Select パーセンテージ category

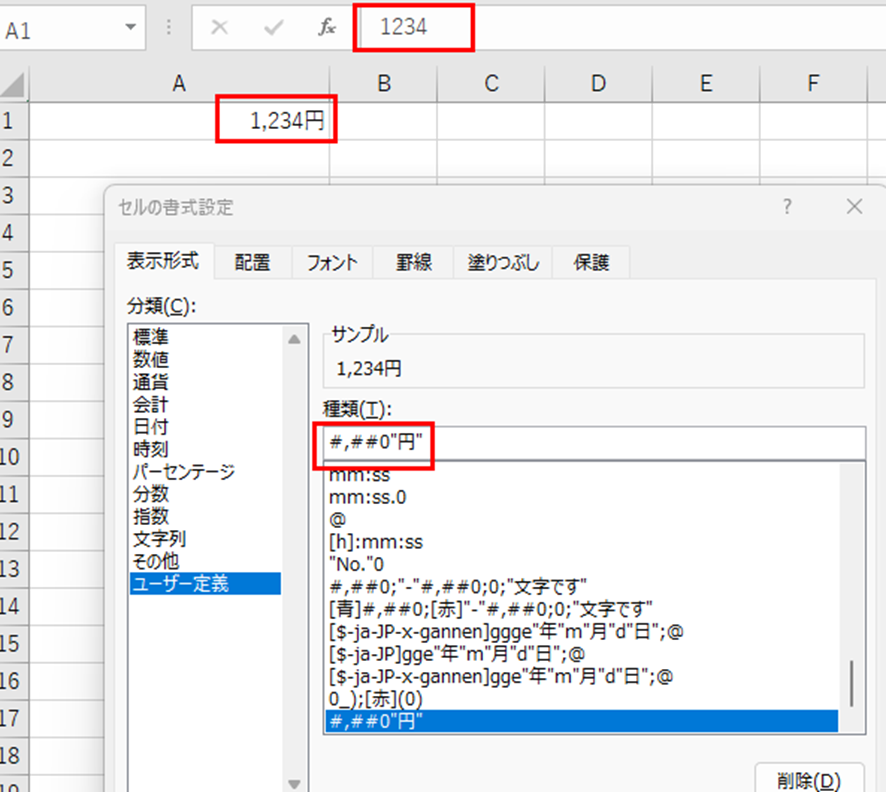pos(184,471)
